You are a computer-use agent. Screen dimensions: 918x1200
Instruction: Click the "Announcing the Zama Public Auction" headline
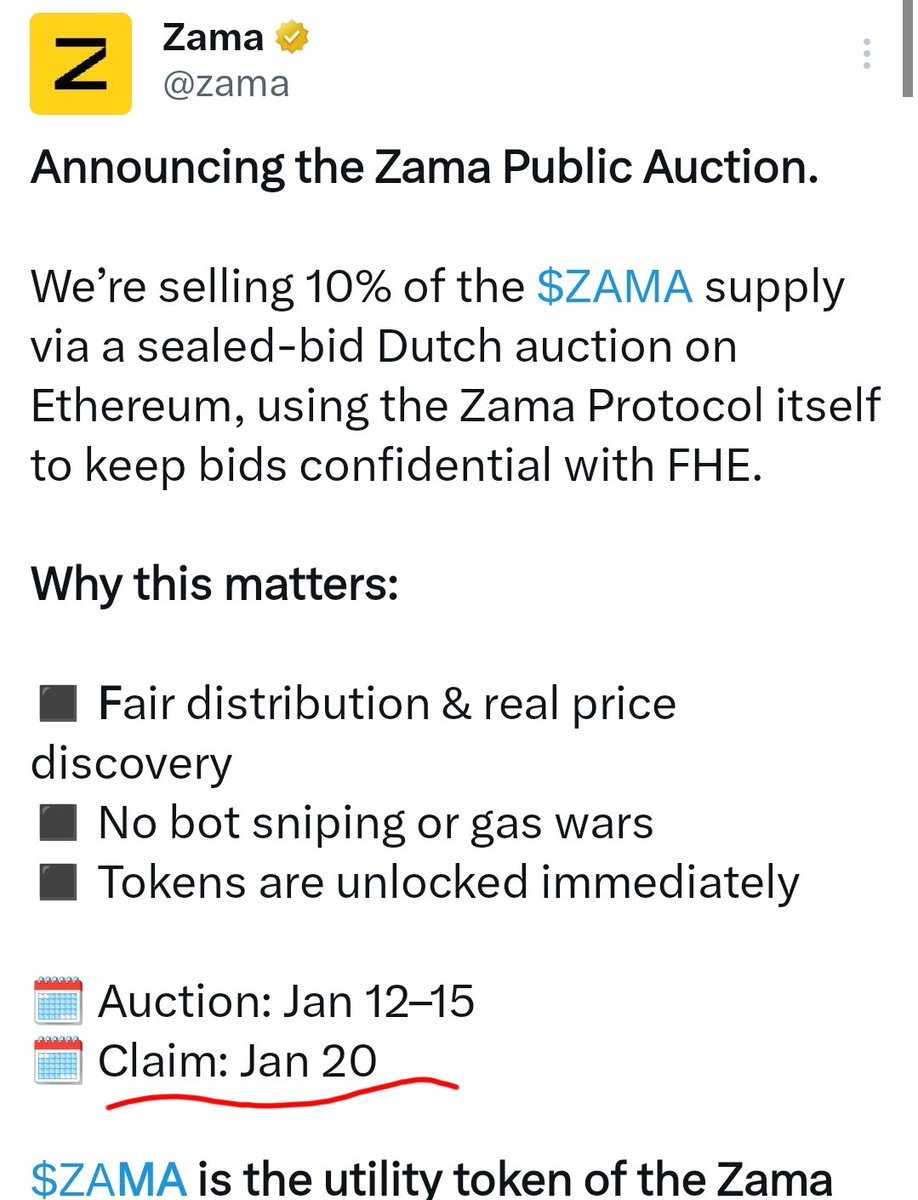pos(425,168)
